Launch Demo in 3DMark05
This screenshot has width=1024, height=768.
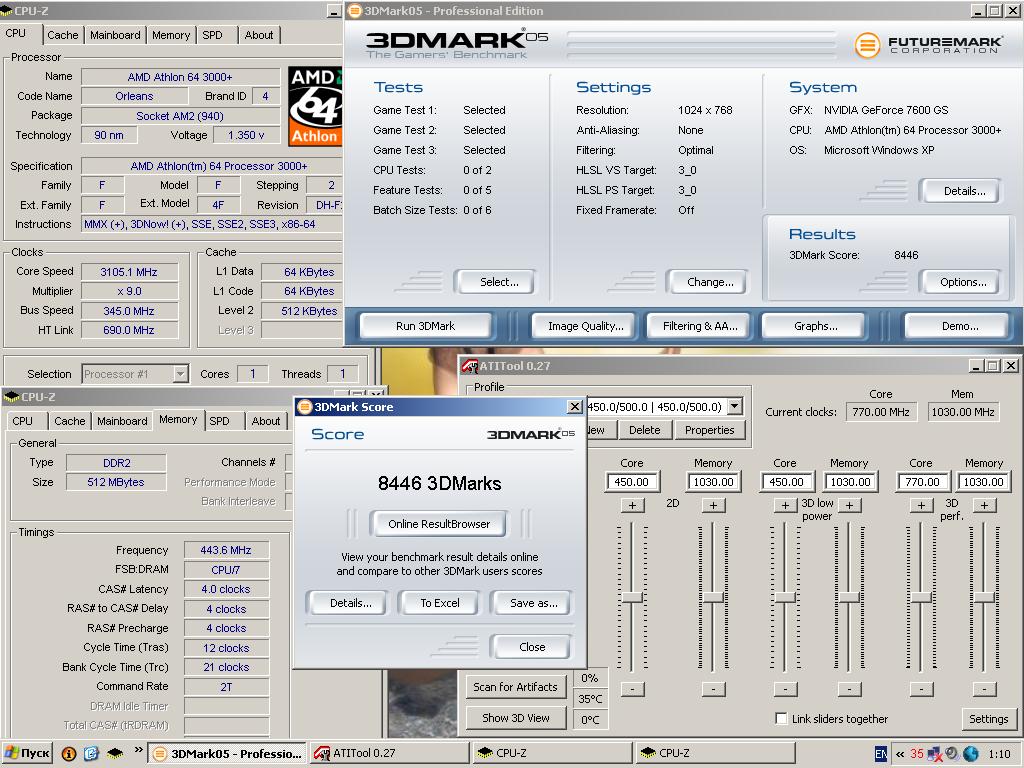(x=959, y=326)
